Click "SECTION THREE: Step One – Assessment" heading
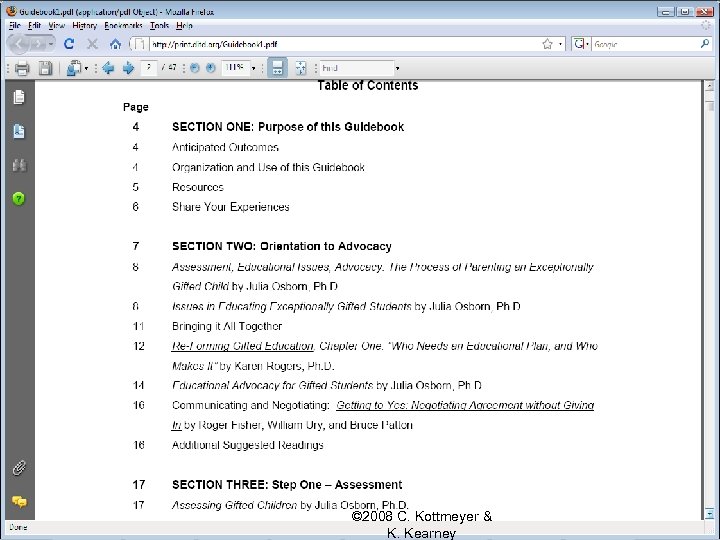 tap(287, 485)
